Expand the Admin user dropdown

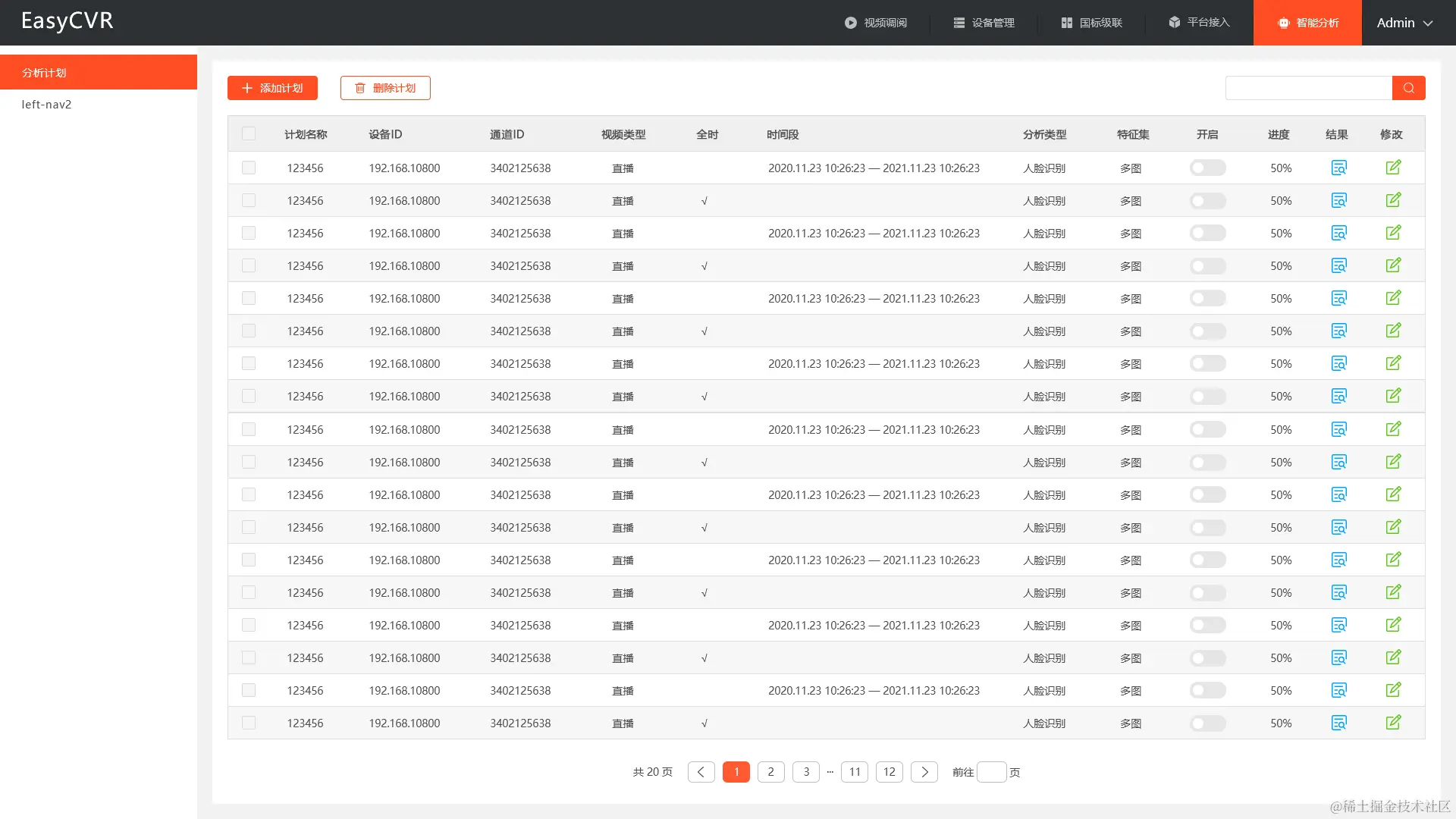click(x=1404, y=23)
